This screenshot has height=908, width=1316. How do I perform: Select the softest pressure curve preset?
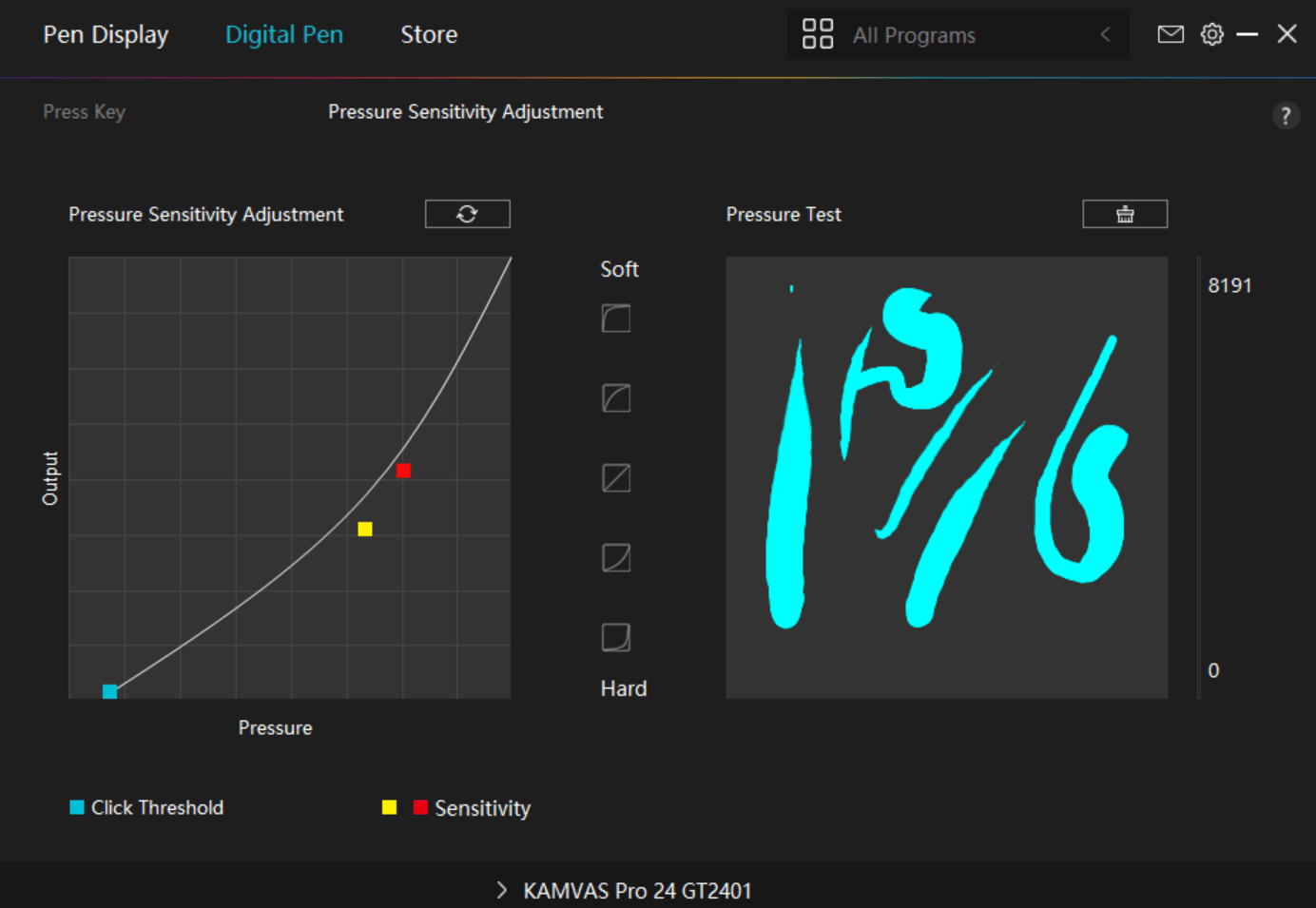(615, 318)
